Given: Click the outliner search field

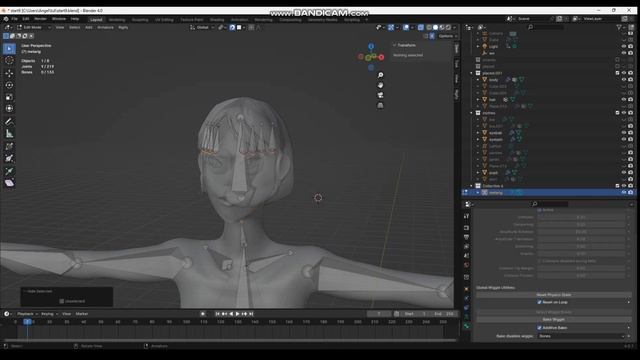Looking at the screenshot, I should pos(546,27).
